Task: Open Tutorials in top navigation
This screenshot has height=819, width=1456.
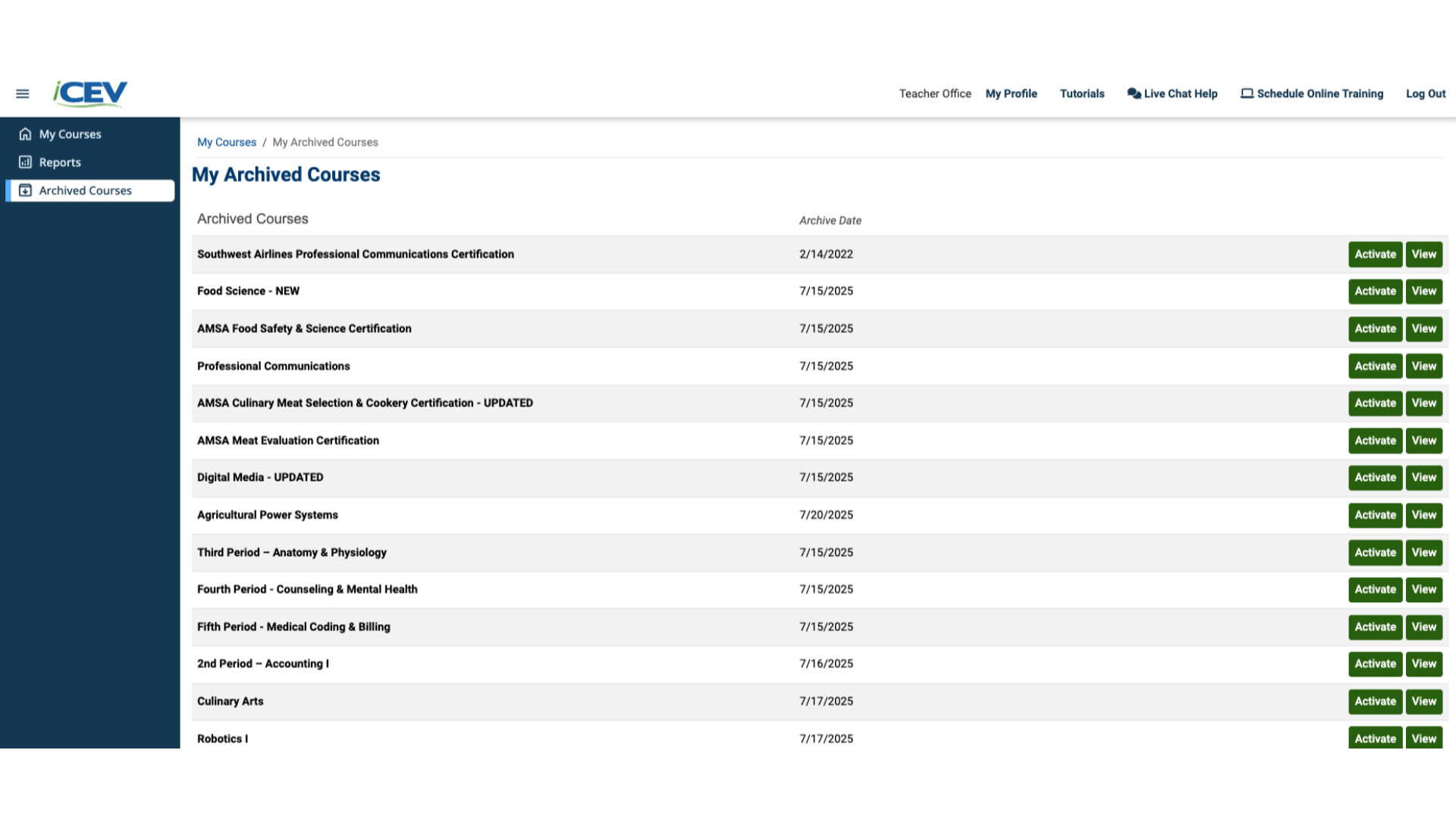Action: point(1082,94)
